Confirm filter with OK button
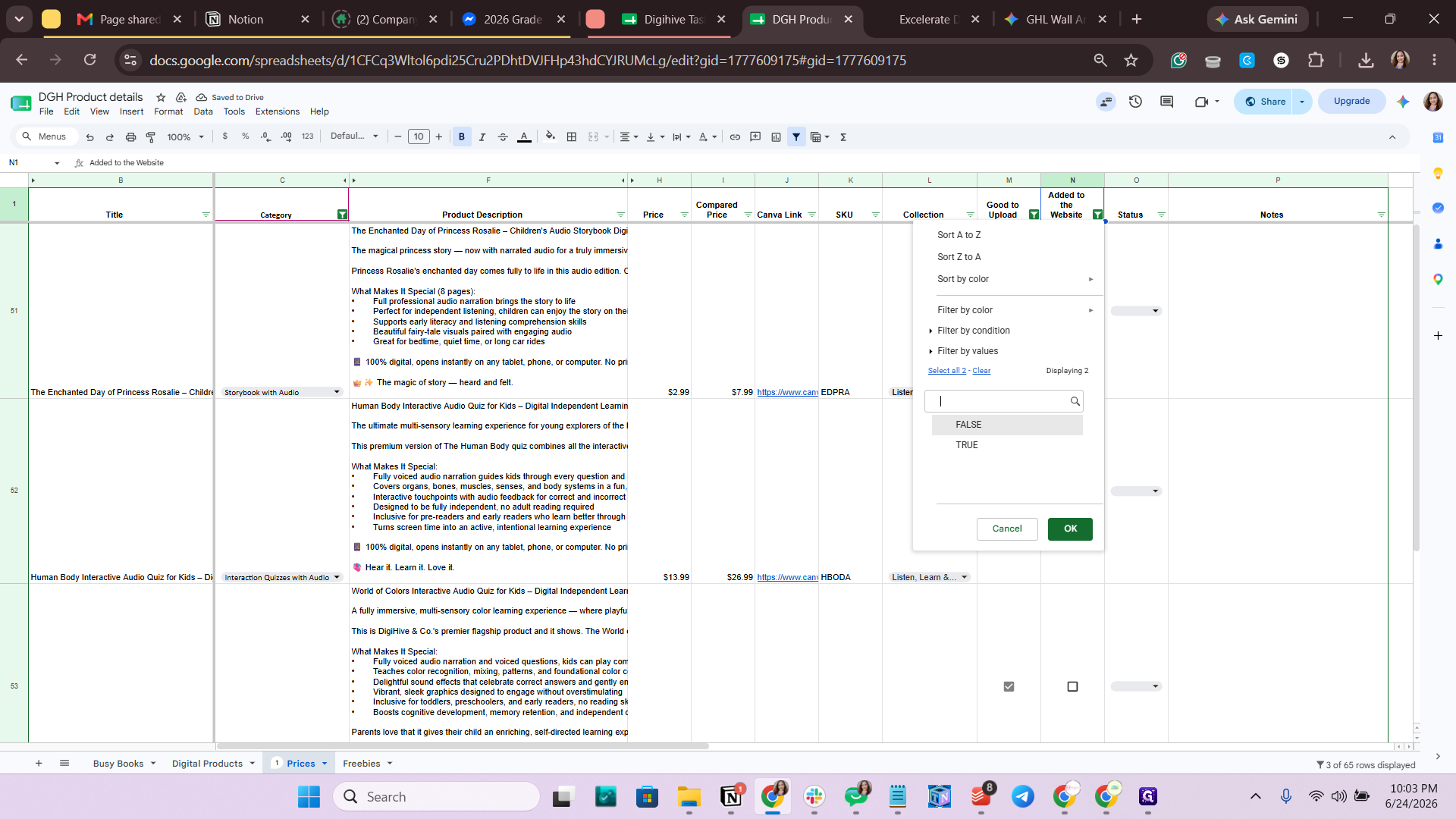Image resolution: width=1456 pixels, height=819 pixels. (x=1070, y=529)
